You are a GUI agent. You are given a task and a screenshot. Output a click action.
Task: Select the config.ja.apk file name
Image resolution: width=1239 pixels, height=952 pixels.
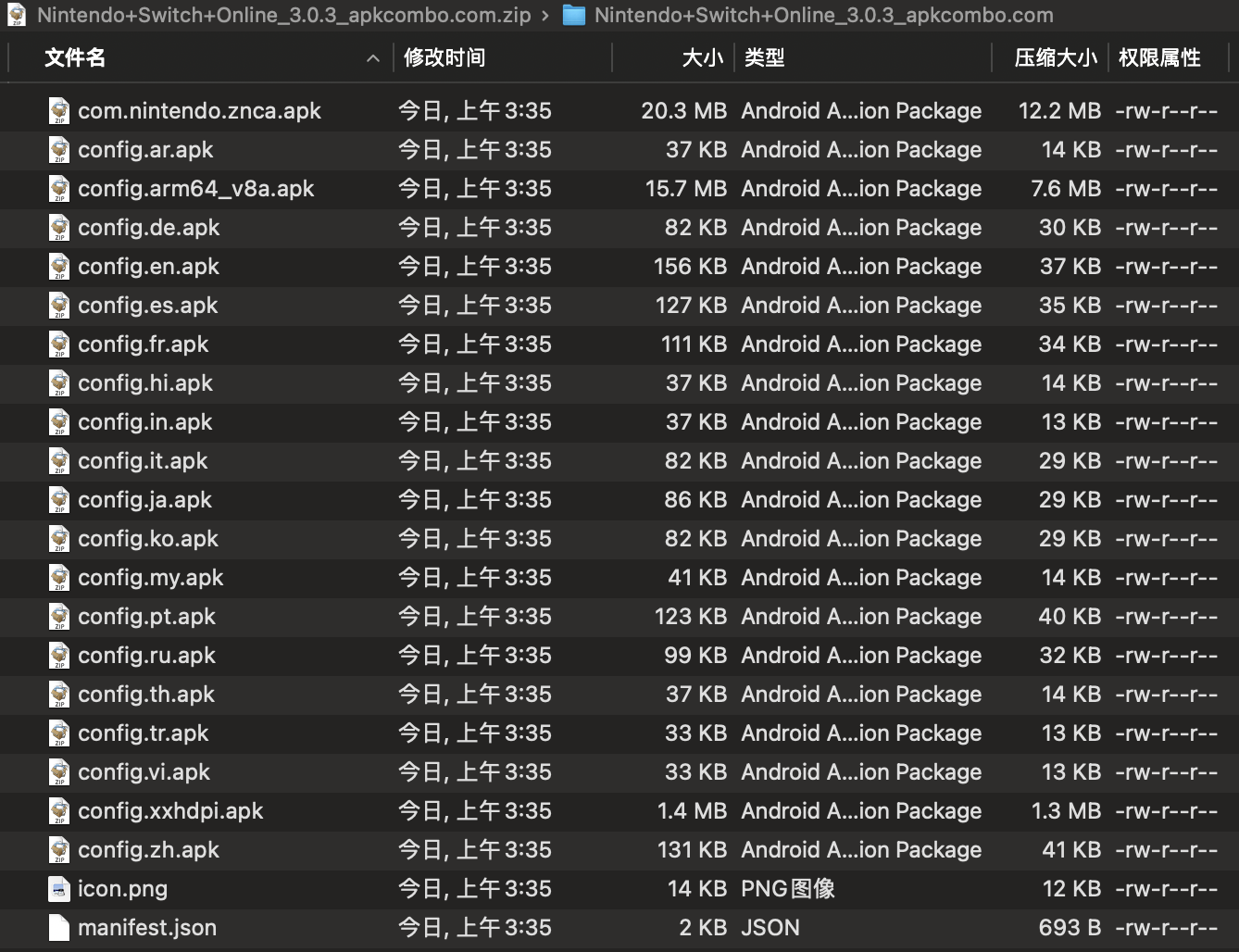coord(144,500)
